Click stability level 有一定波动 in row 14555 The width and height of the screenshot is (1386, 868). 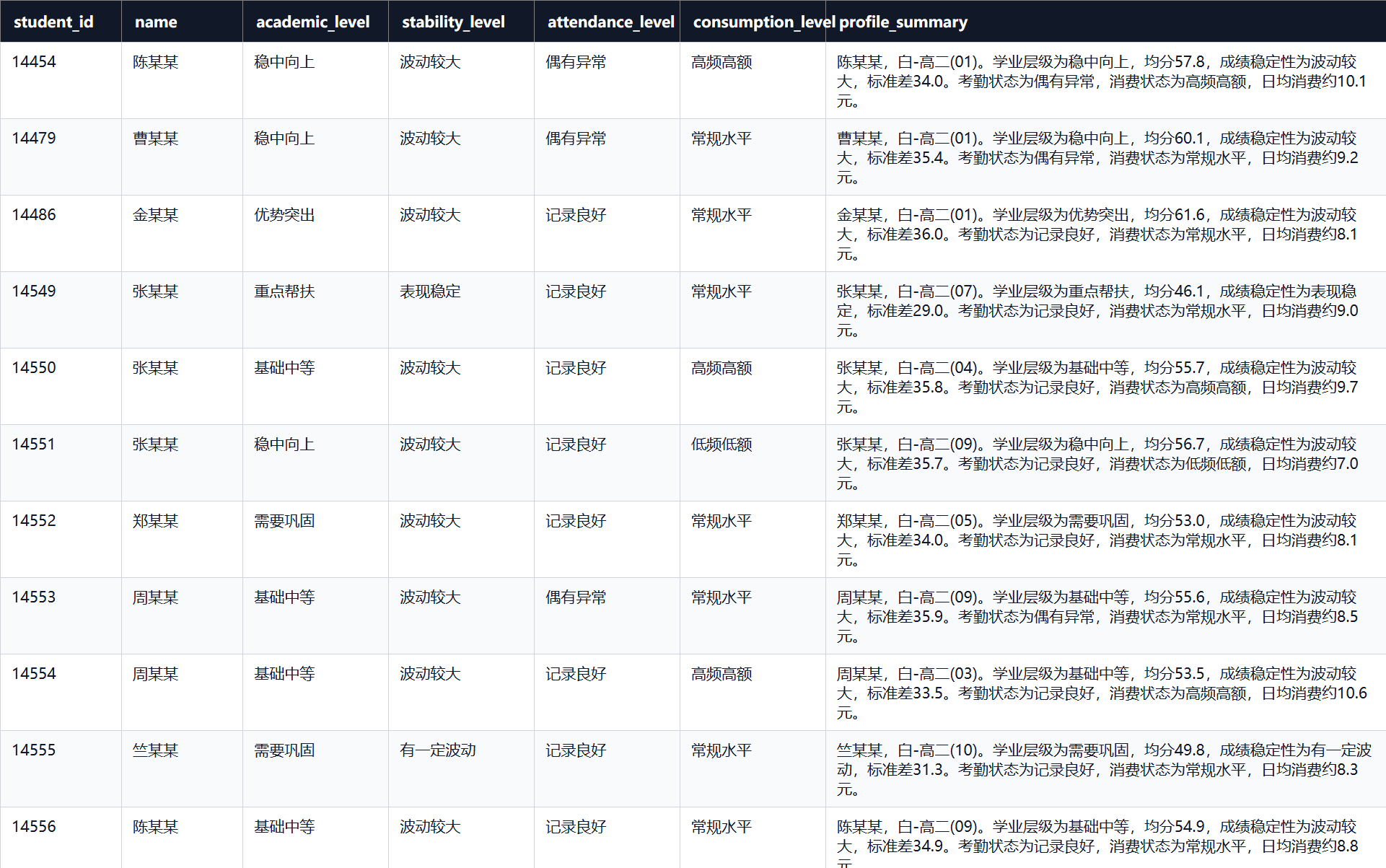tap(438, 750)
